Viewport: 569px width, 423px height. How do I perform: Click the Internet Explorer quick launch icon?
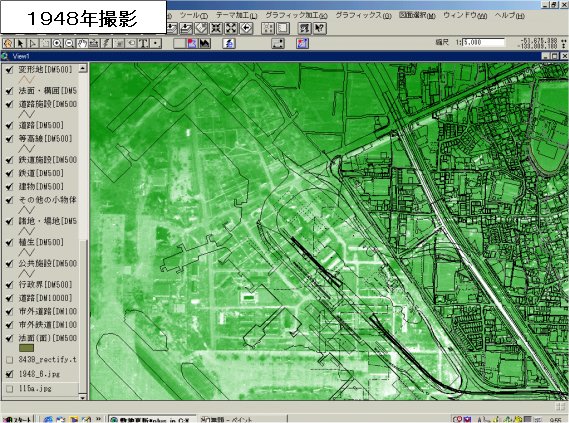coord(48,420)
